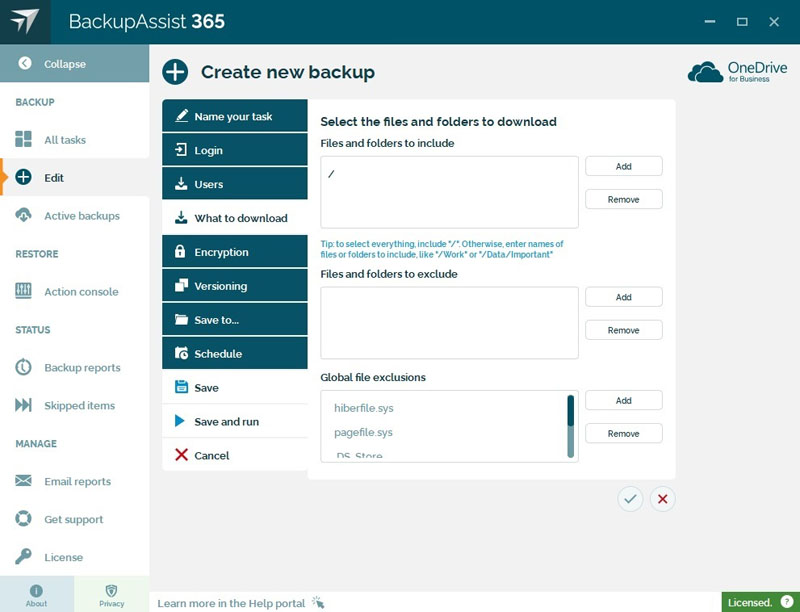Image resolution: width=800 pixels, height=612 pixels.
Task: Discard with the round red X button
Action: pyautogui.click(x=662, y=499)
